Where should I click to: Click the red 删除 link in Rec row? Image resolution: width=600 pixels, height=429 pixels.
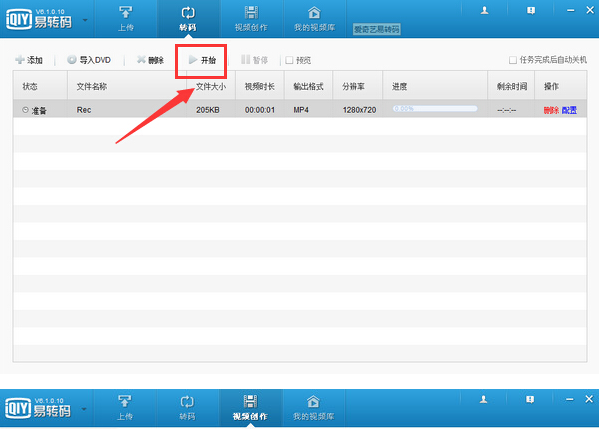tap(551, 110)
